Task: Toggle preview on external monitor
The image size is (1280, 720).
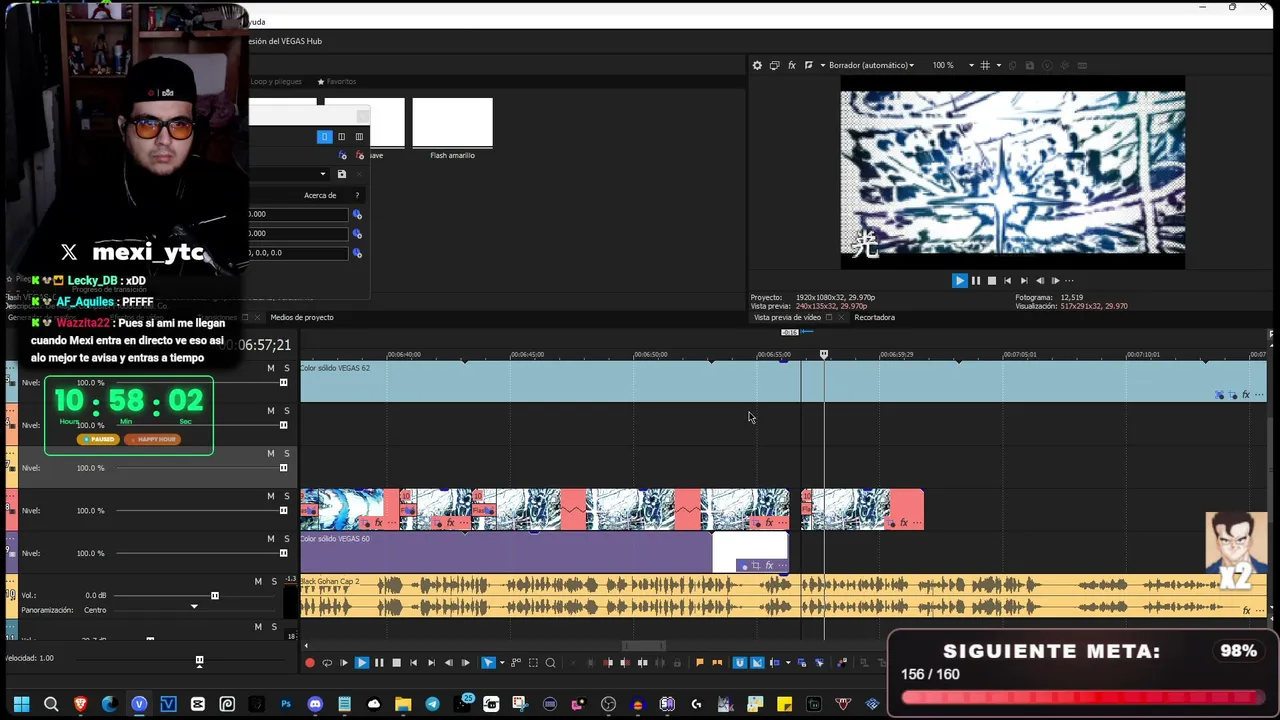Action: [774, 66]
